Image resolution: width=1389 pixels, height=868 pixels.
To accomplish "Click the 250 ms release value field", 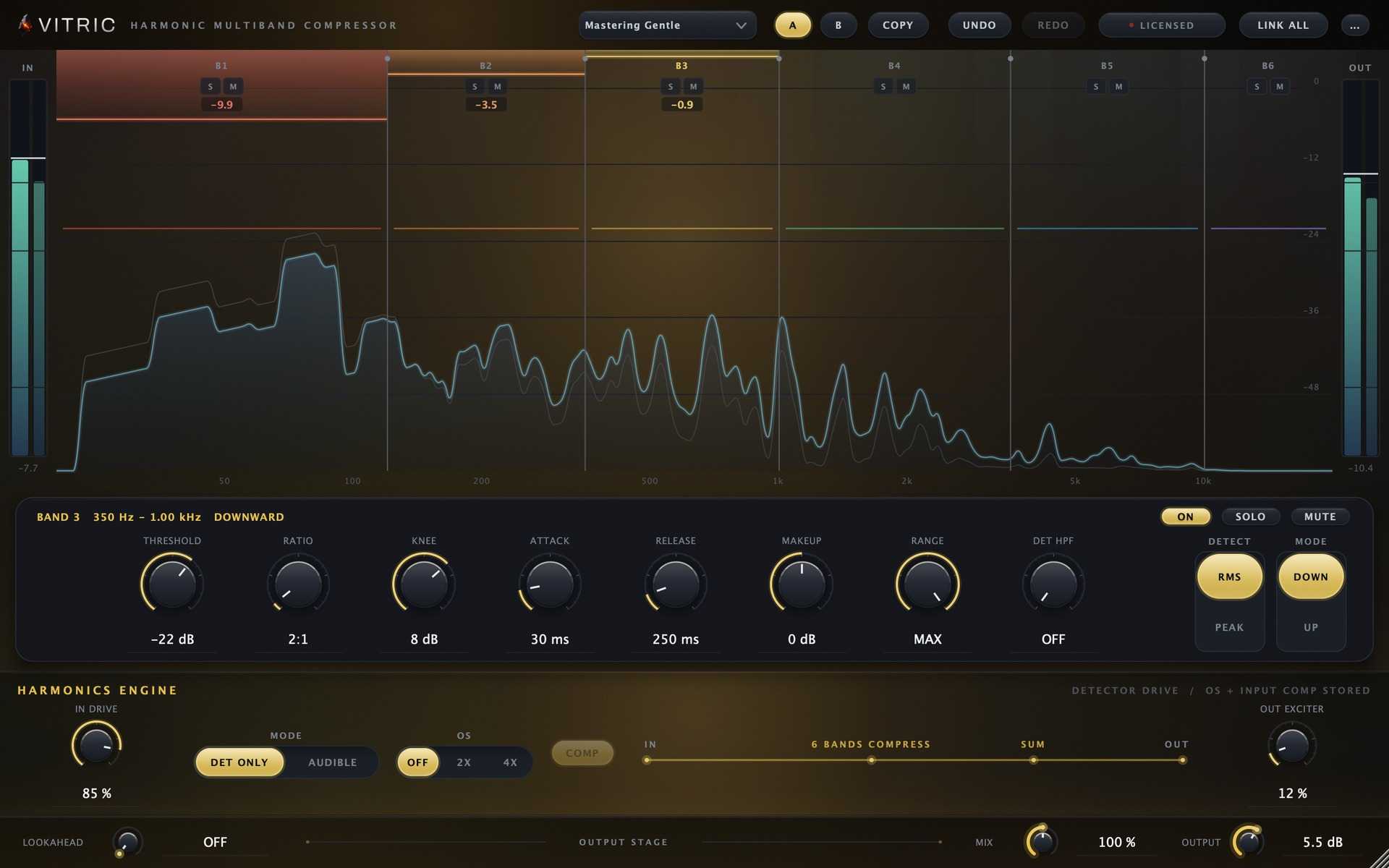I will click(676, 639).
